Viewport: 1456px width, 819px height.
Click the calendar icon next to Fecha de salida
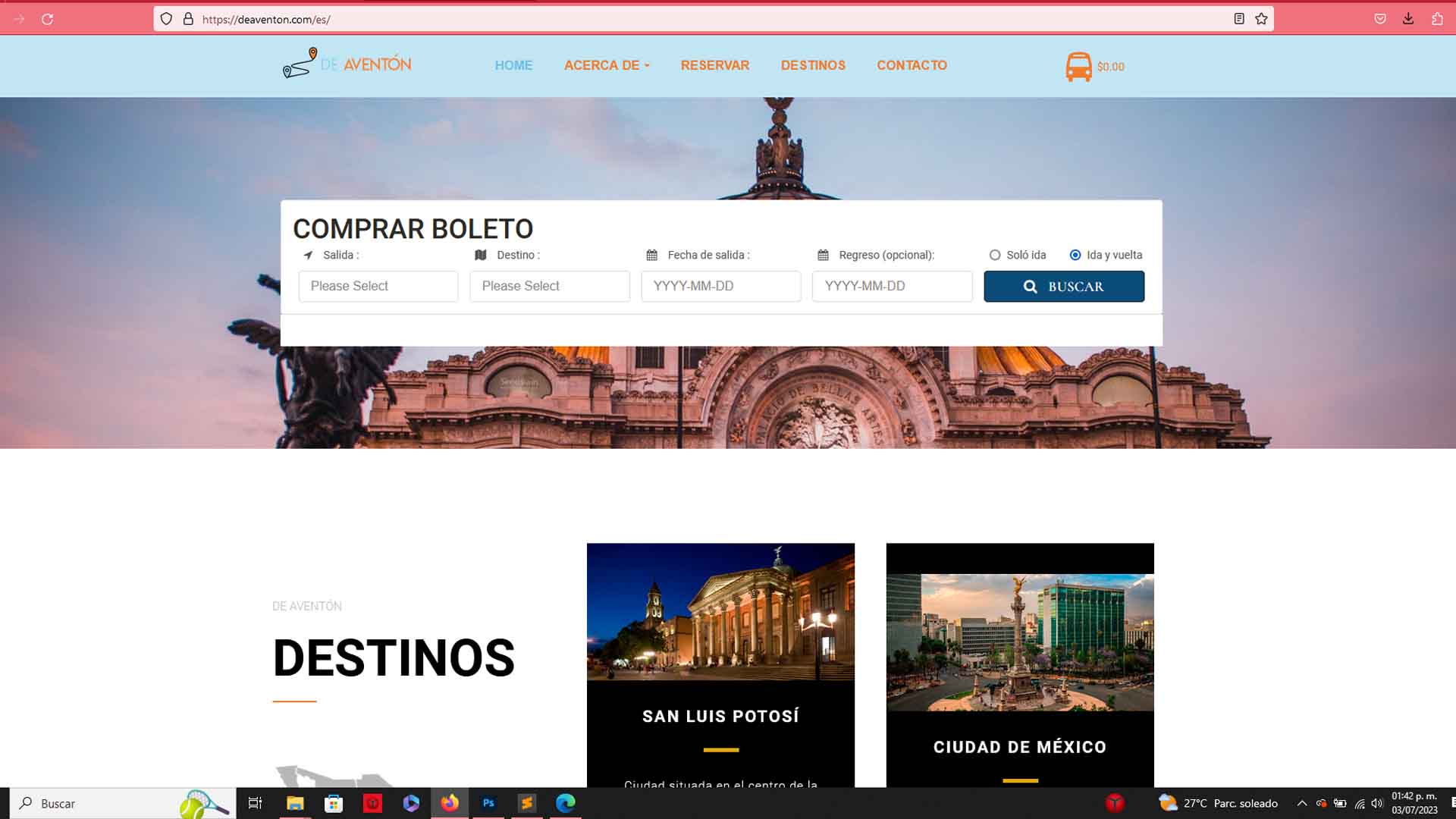pyautogui.click(x=651, y=255)
